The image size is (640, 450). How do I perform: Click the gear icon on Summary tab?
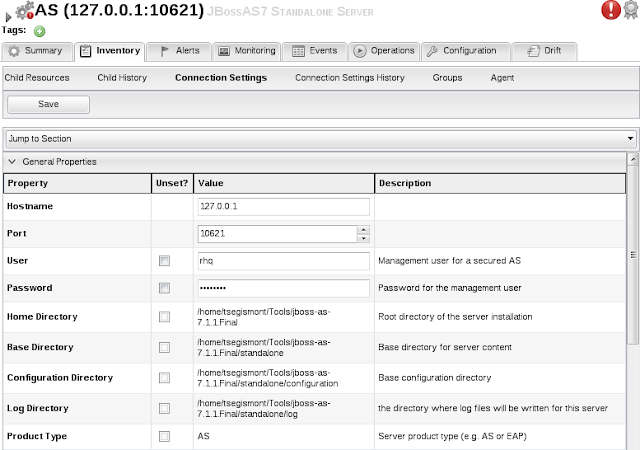14,51
